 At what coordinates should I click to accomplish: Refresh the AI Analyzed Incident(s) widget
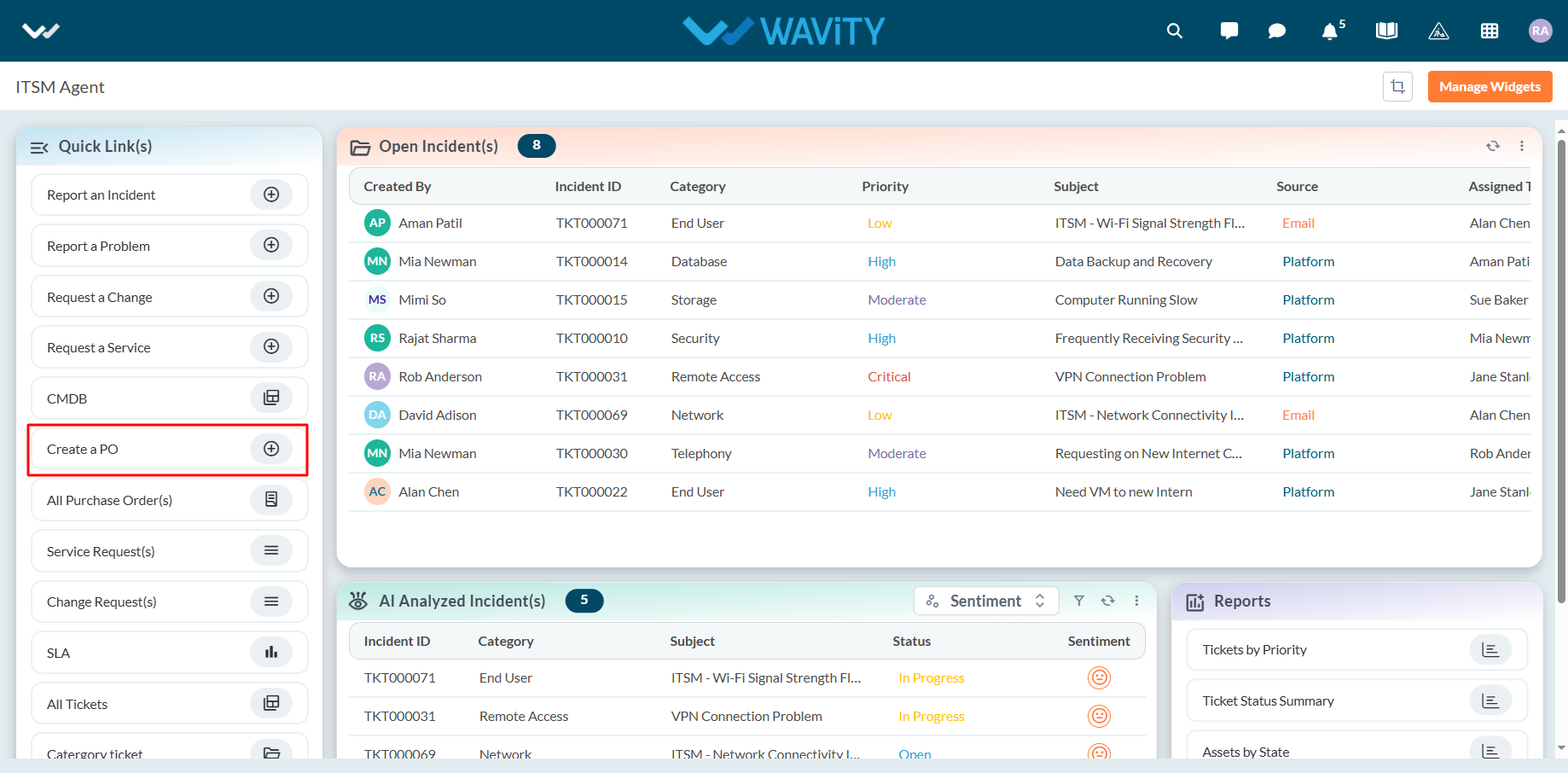tap(1108, 601)
